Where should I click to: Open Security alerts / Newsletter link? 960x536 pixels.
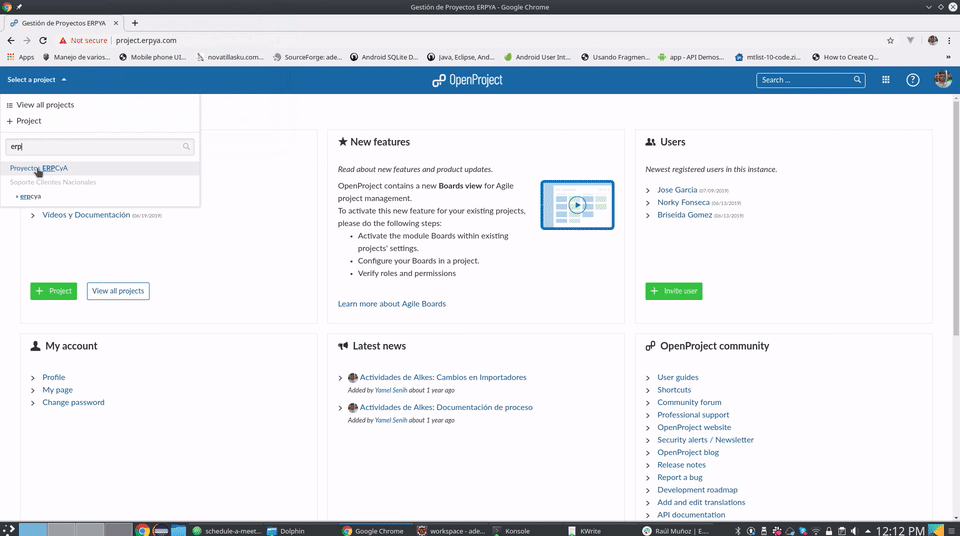pyautogui.click(x=705, y=440)
